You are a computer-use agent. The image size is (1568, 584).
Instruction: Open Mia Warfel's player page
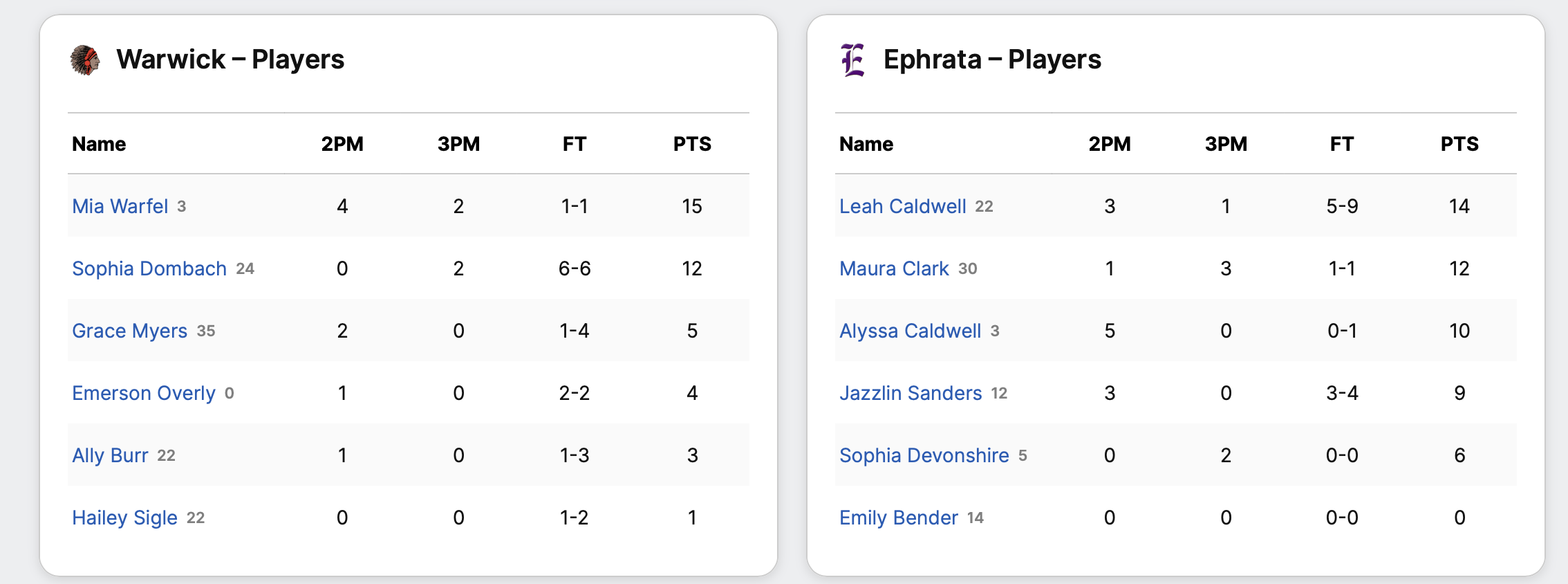click(120, 206)
